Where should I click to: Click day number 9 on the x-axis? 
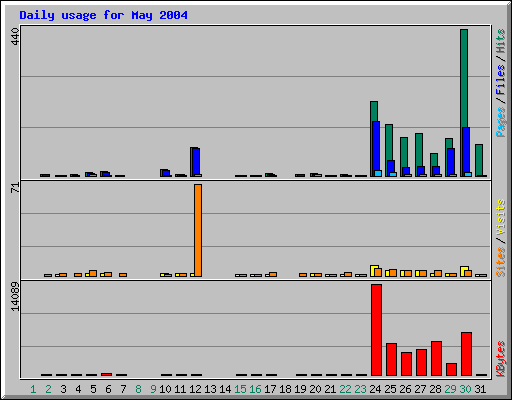point(153,389)
